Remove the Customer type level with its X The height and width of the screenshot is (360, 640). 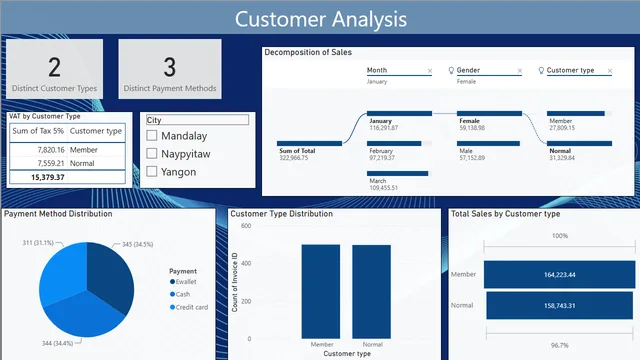[610, 71]
